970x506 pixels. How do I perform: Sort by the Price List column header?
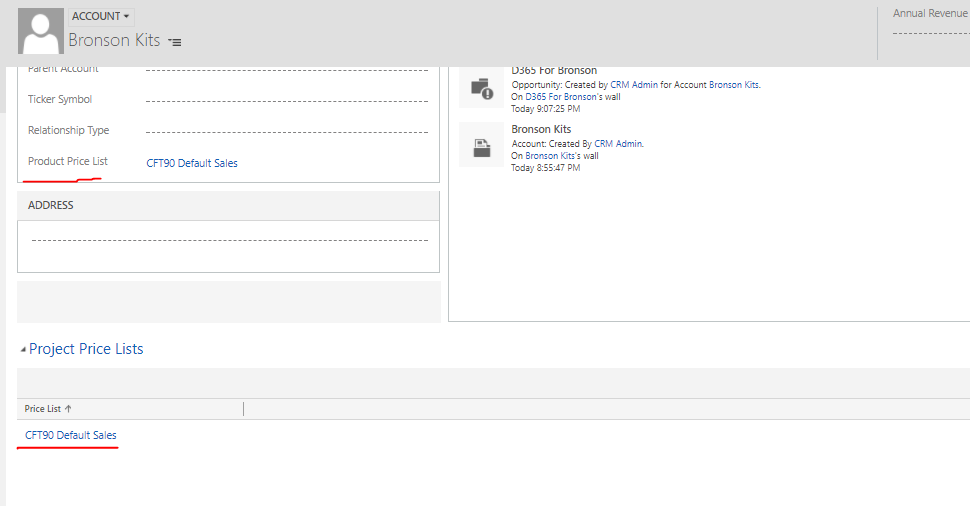coord(48,409)
